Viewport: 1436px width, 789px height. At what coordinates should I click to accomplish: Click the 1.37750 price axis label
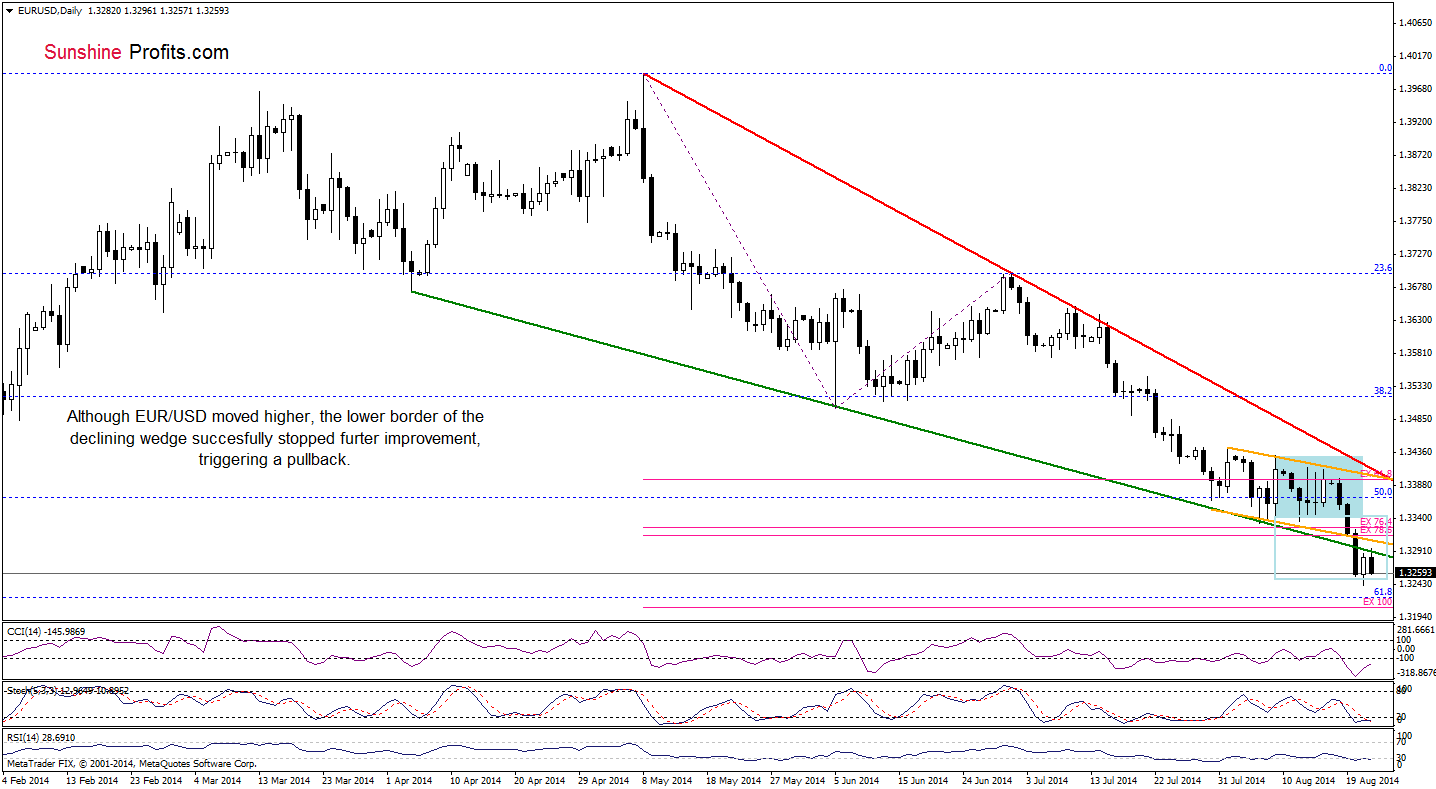(x=1415, y=221)
